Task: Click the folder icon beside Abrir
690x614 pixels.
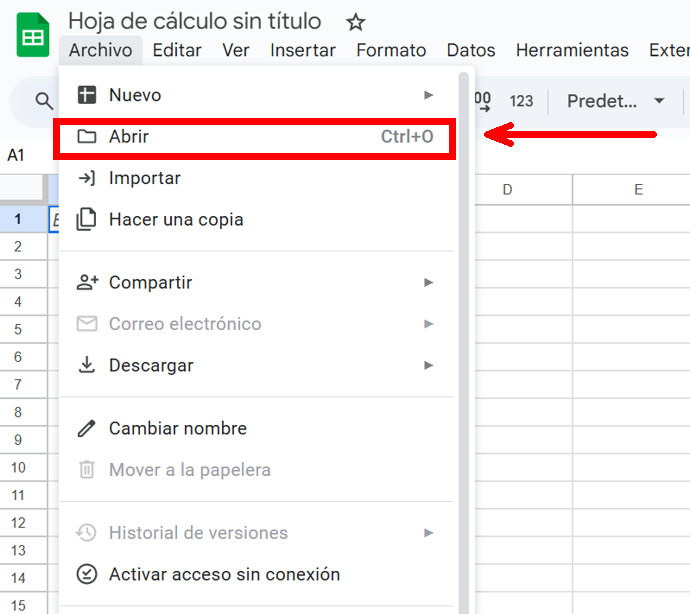Action: pos(87,137)
